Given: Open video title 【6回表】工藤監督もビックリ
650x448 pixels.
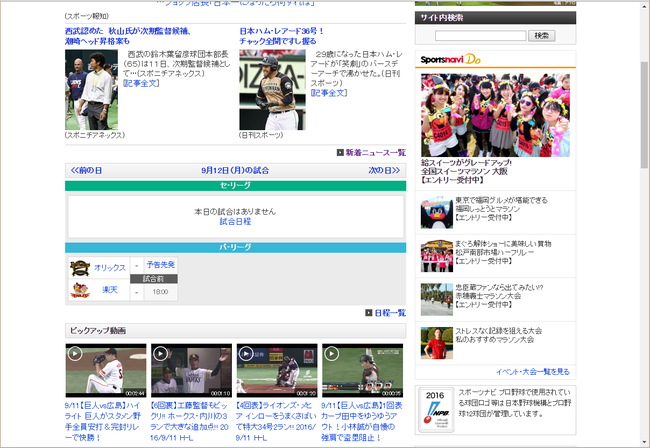Looking at the screenshot, I should pyautogui.click(x=189, y=421).
